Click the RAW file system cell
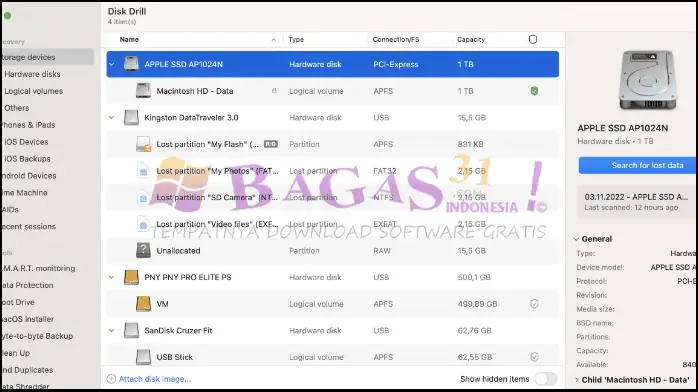Viewport: 698px width, 392px height. (382, 251)
